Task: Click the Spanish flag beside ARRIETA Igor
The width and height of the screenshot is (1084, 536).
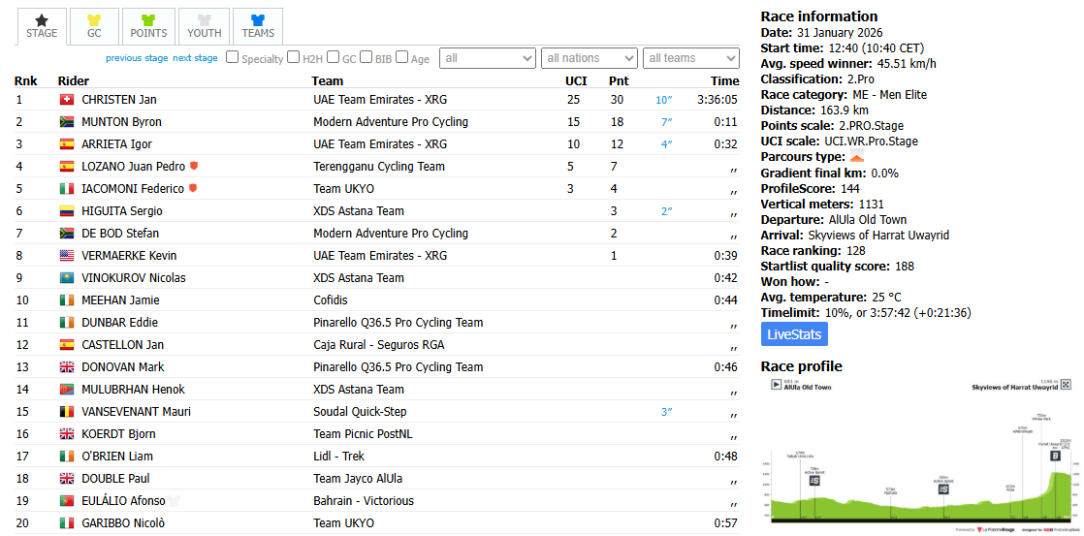Action: point(67,145)
